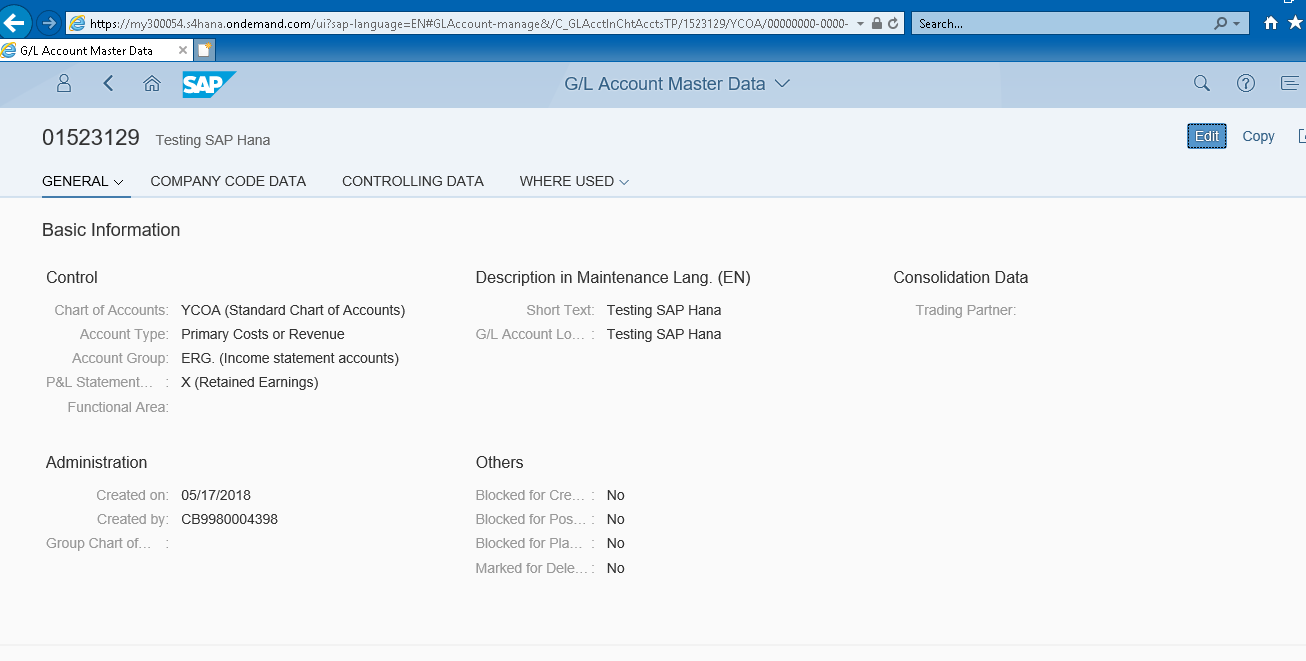Viewport: 1306px width, 661px height.
Task: Click the Copy button
Action: pyautogui.click(x=1258, y=136)
